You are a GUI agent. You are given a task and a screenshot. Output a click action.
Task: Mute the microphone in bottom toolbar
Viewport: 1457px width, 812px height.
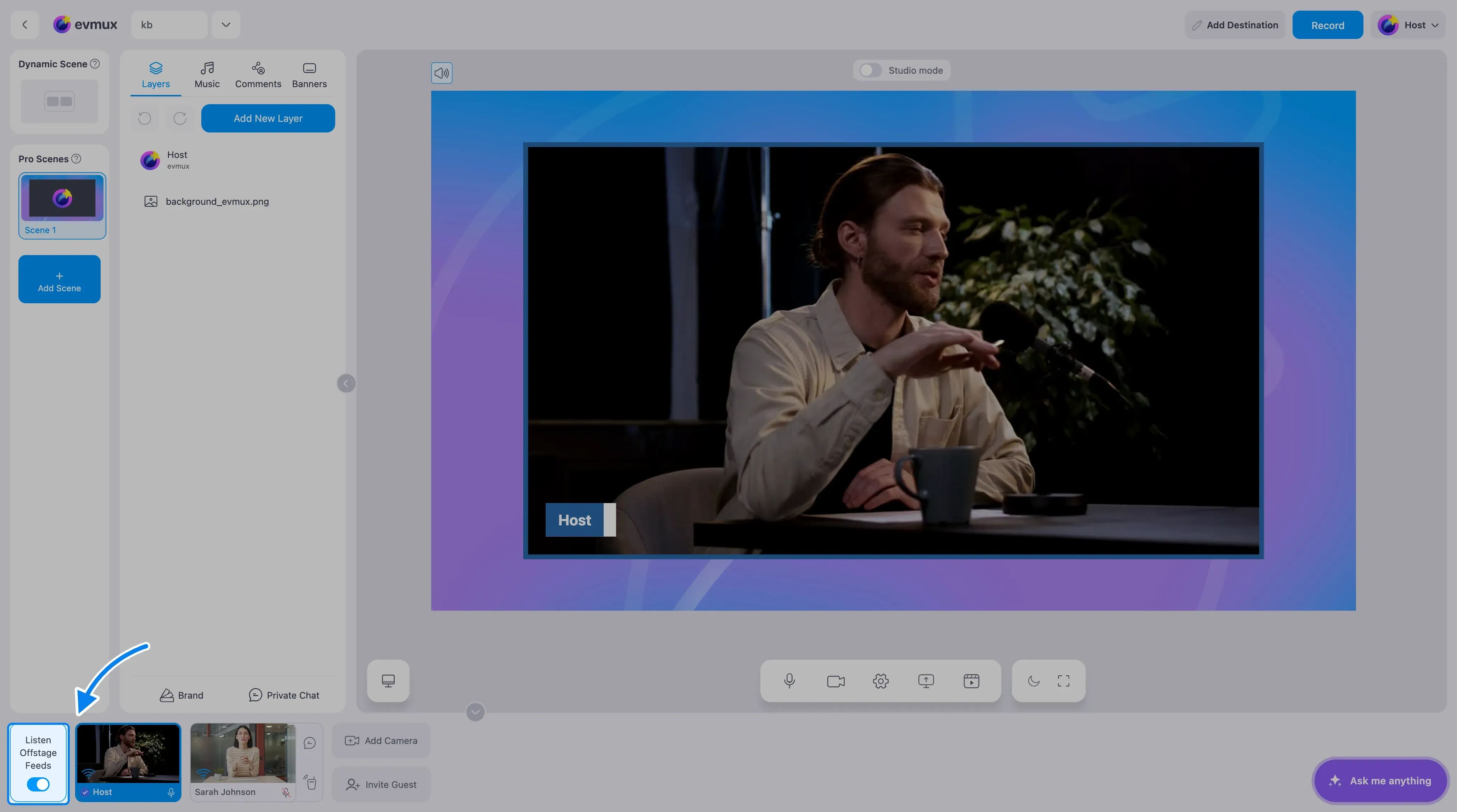click(789, 681)
